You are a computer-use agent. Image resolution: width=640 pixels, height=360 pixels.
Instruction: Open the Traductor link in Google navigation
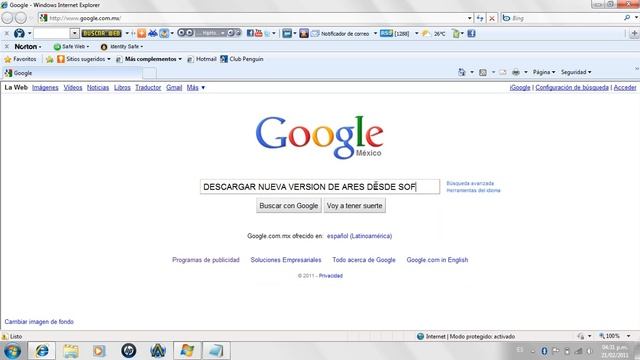(148, 87)
